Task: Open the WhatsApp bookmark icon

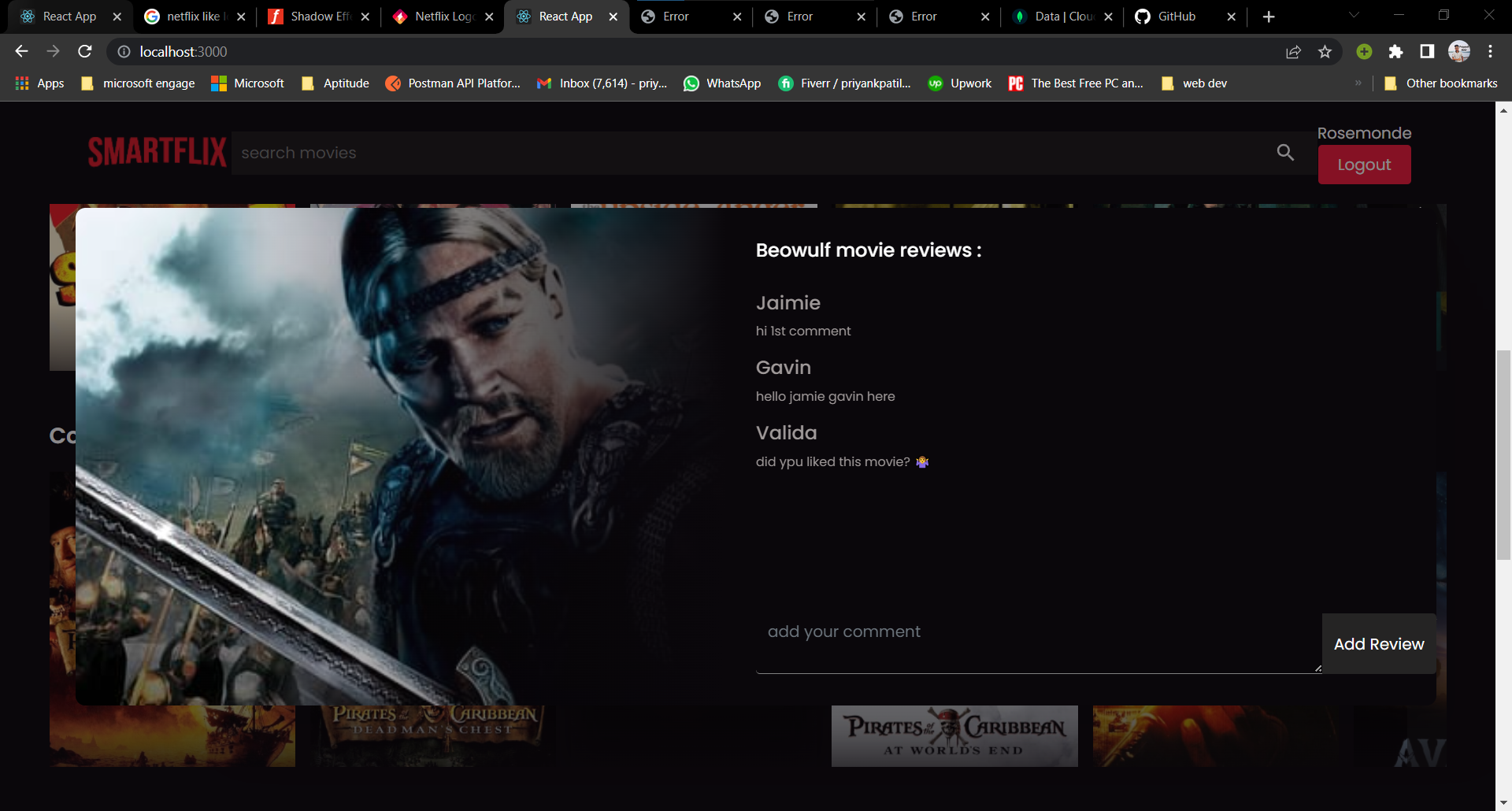Action: click(x=691, y=83)
